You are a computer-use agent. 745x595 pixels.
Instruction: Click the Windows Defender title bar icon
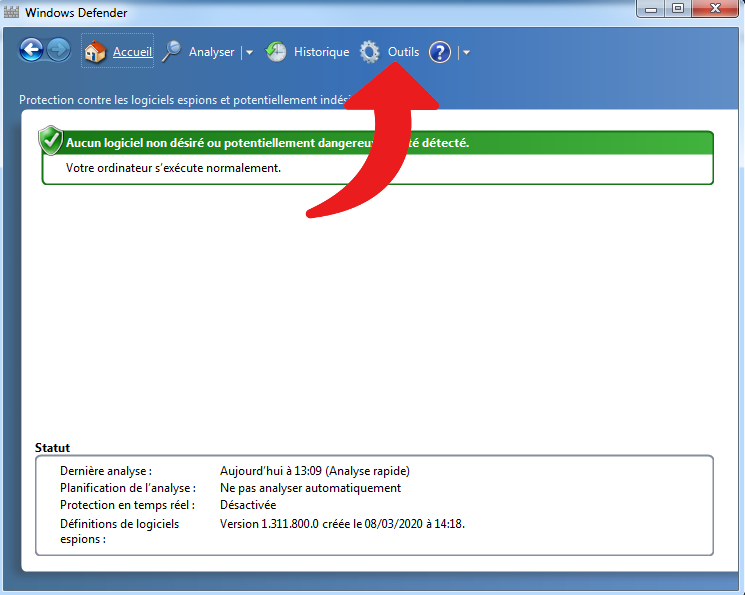click(x=11, y=12)
